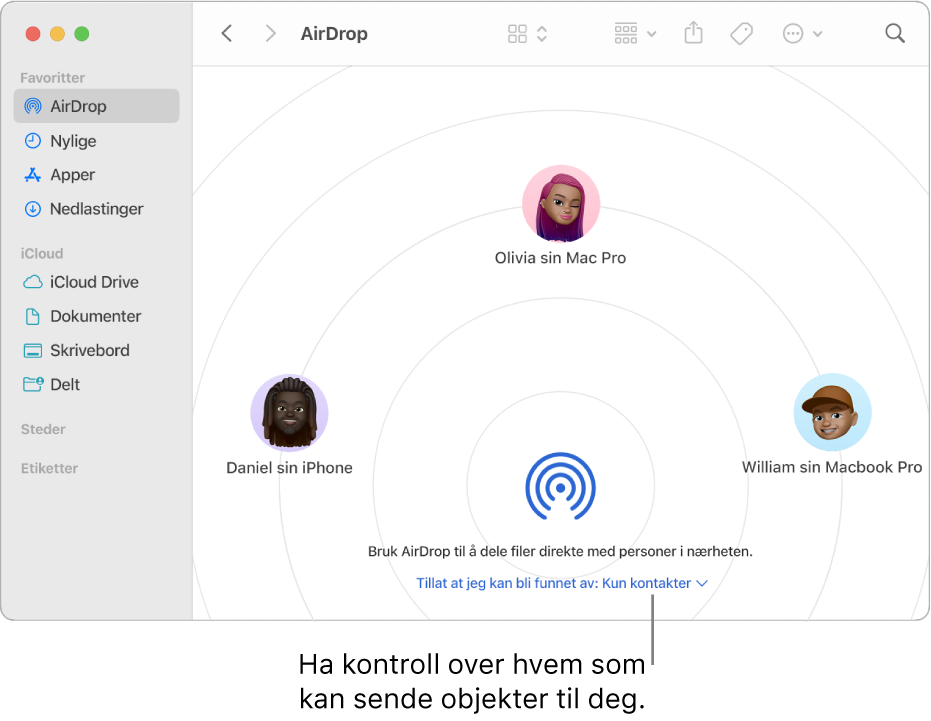
Task: Click the AirDrop sidebar icon
Action: 33,106
